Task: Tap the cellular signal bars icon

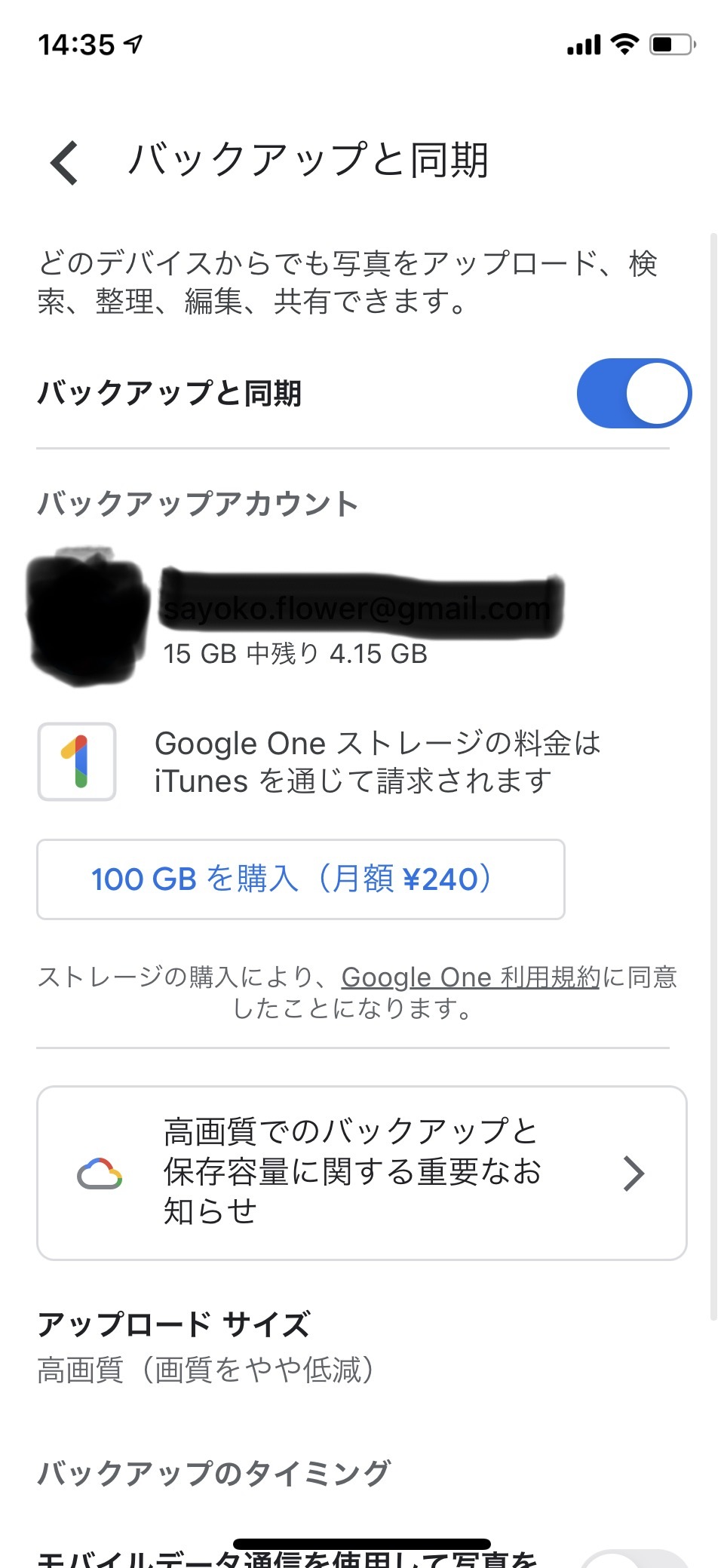Action: tap(584, 45)
